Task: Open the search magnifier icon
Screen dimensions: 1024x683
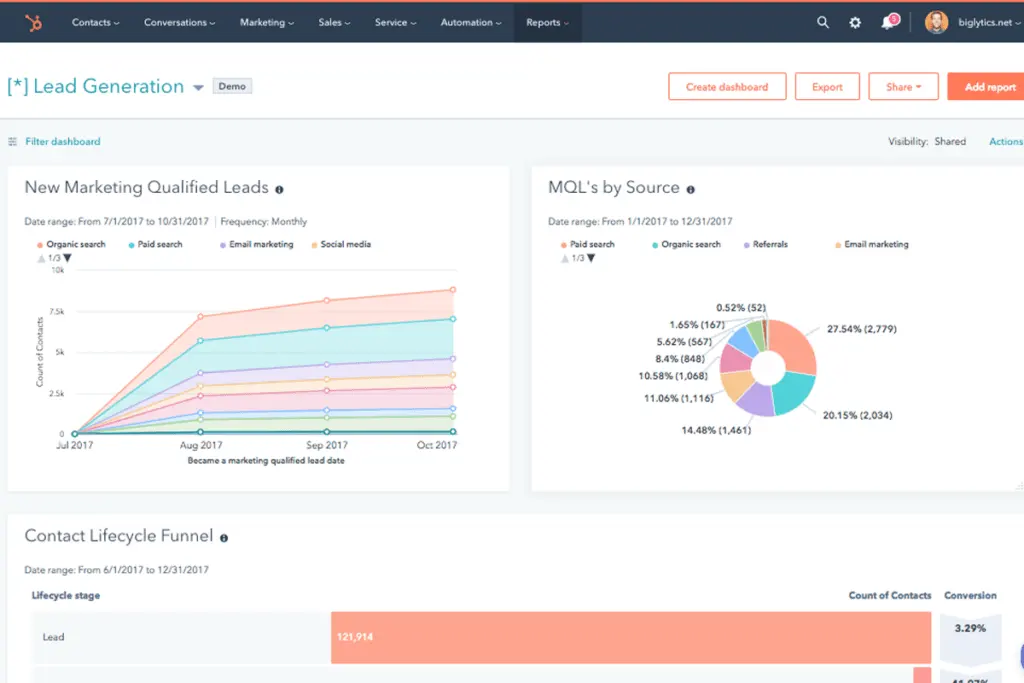Action: [823, 22]
